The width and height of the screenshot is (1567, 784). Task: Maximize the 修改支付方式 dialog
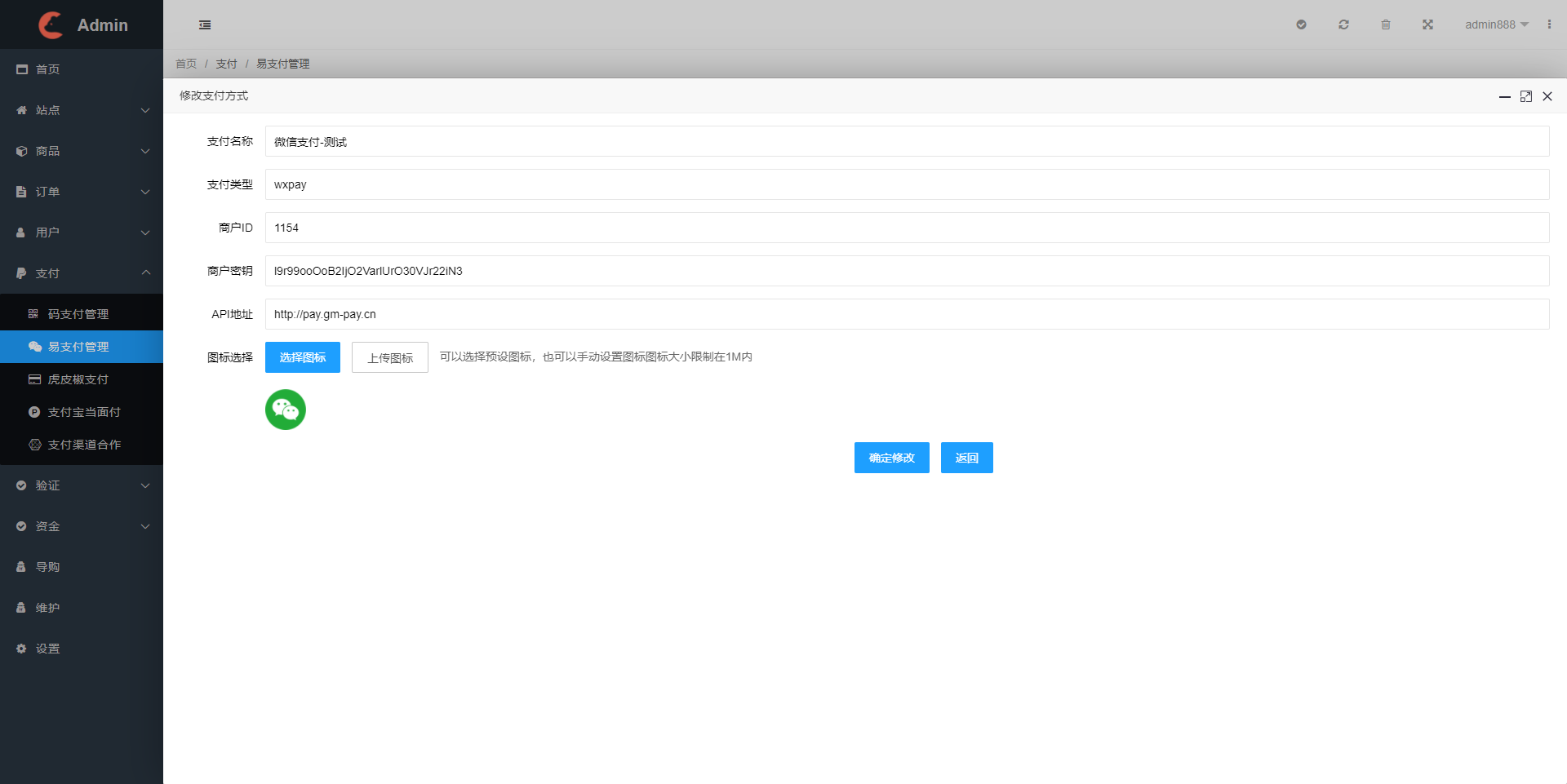pyautogui.click(x=1525, y=96)
